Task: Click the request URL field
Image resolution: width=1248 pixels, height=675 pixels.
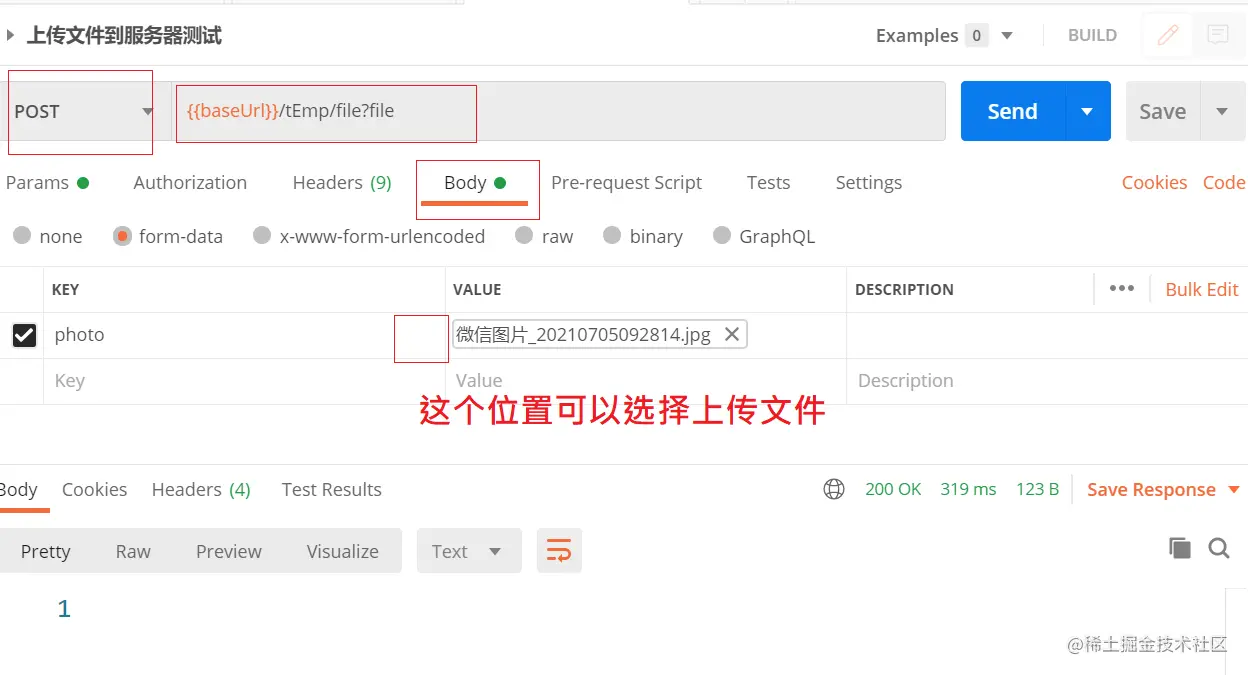Action: [558, 111]
